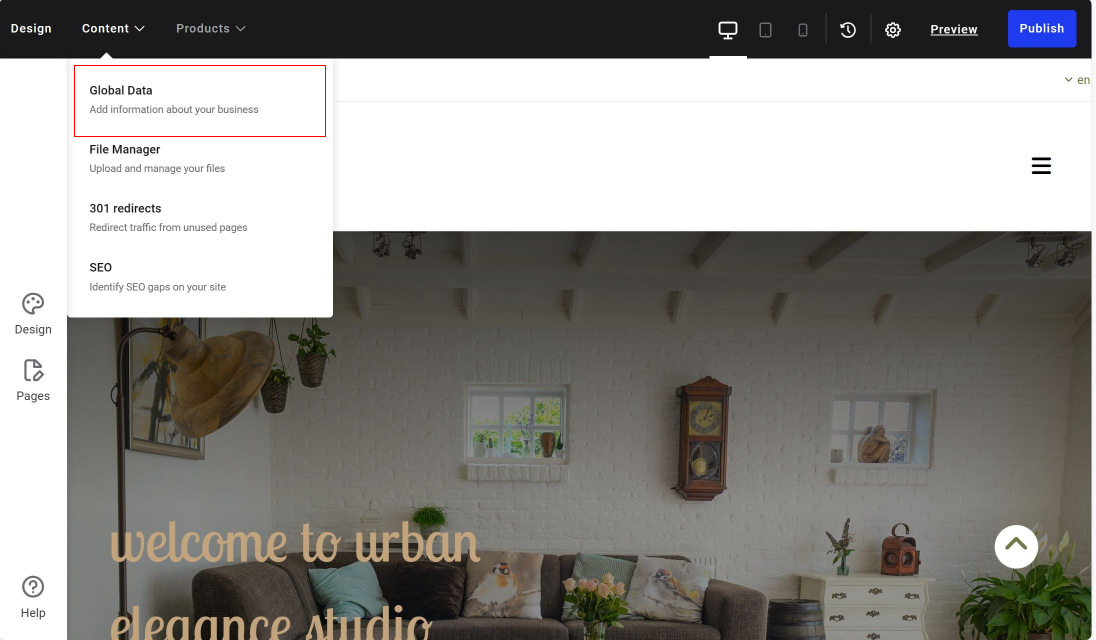Switch to mobile preview icon
This screenshot has height=640, width=1096.
803,30
